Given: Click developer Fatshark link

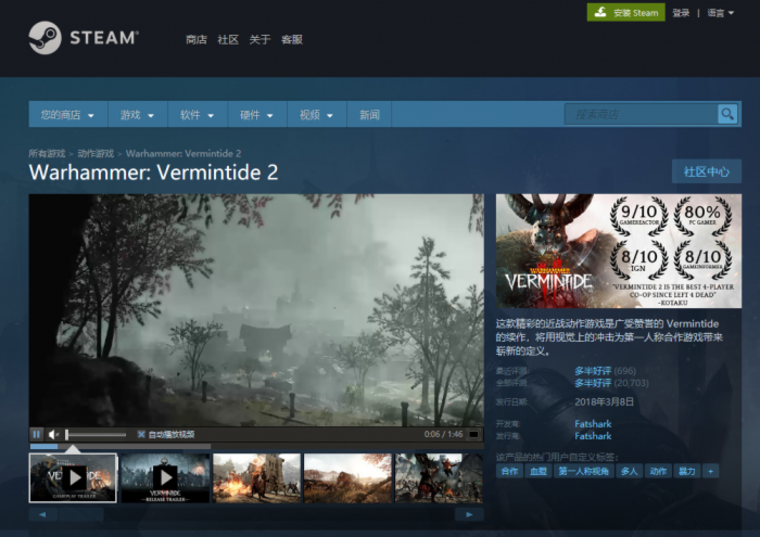Looking at the screenshot, I should pos(593,424).
